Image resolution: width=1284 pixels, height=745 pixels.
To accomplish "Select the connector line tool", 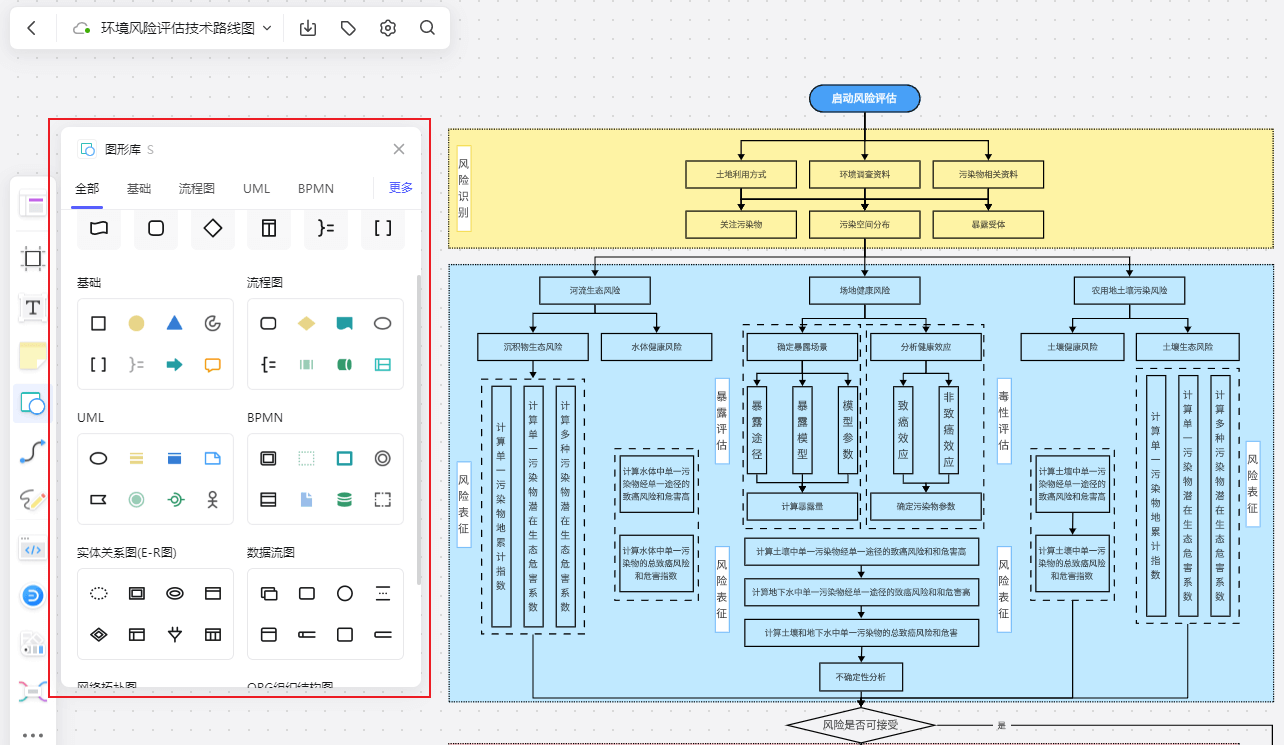I will pyautogui.click(x=33, y=451).
